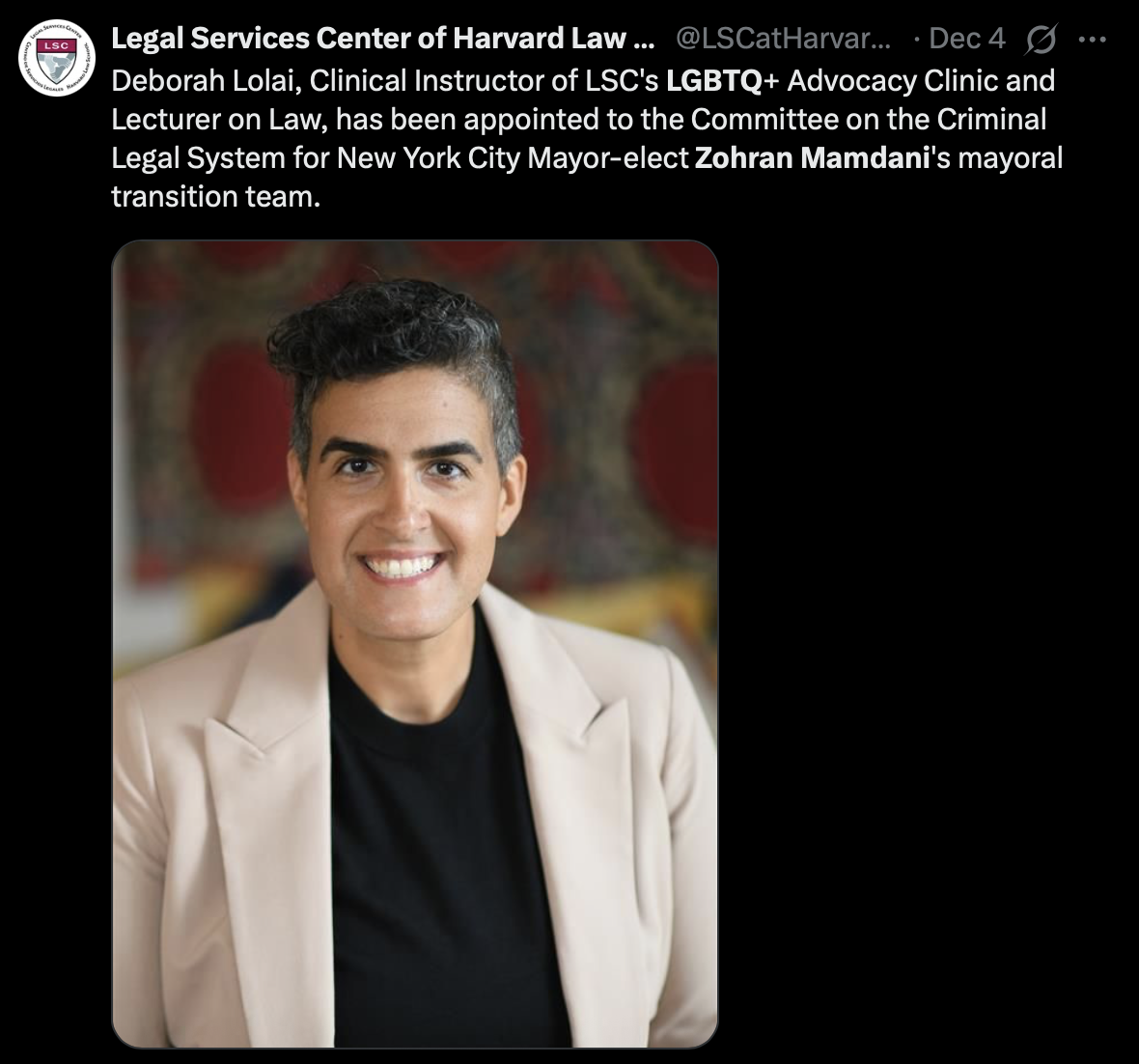Click the black T-shirt area of the photo
The width and height of the screenshot is (1139, 1064).
[436, 836]
